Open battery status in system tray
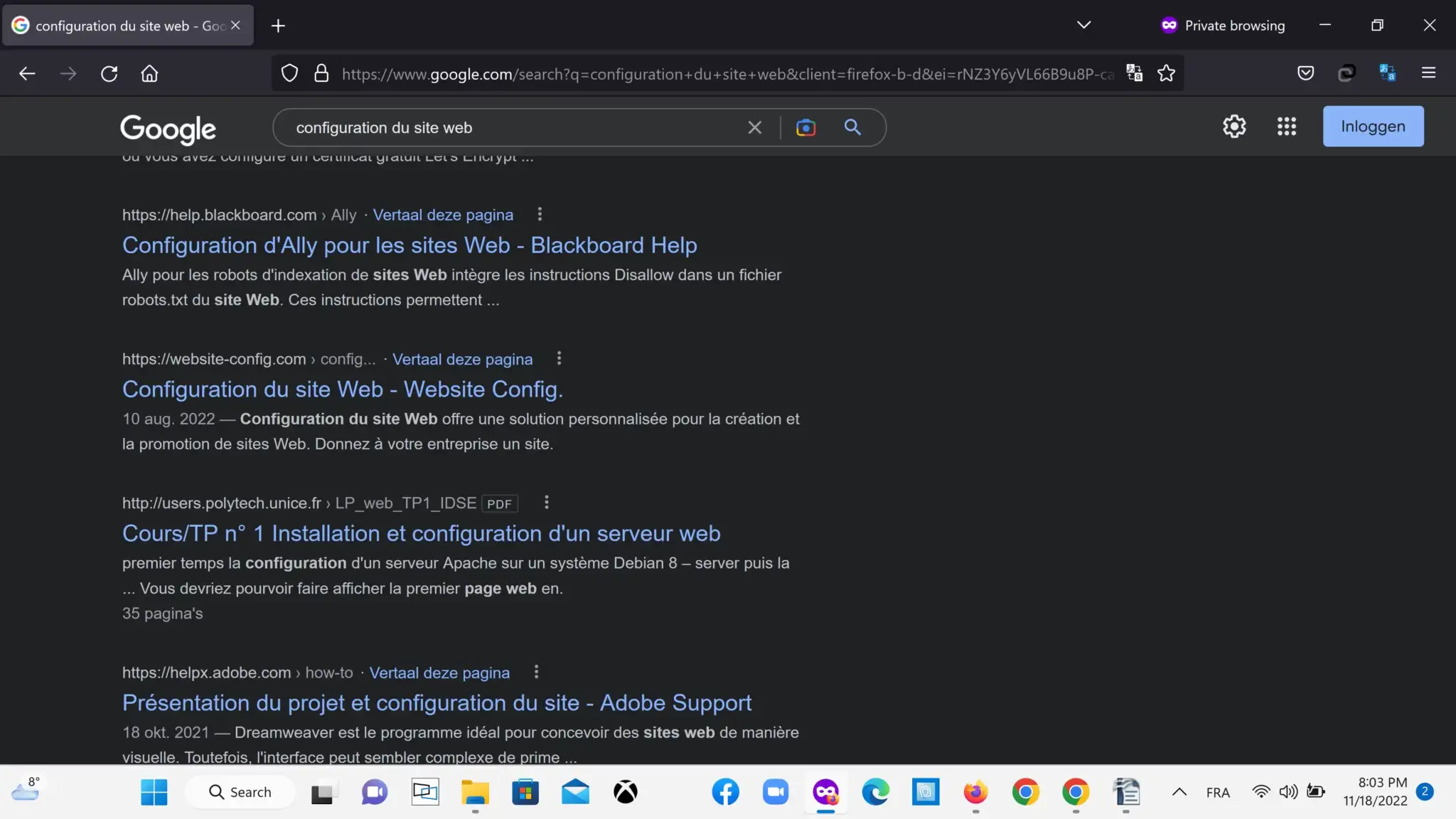This screenshot has height=819, width=1456. (1316, 791)
